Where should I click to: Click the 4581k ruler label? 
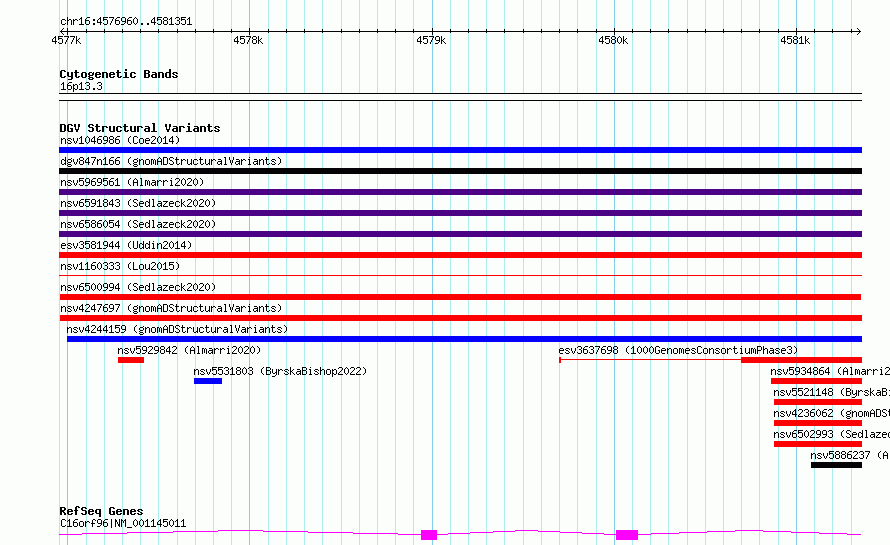(x=795, y=40)
